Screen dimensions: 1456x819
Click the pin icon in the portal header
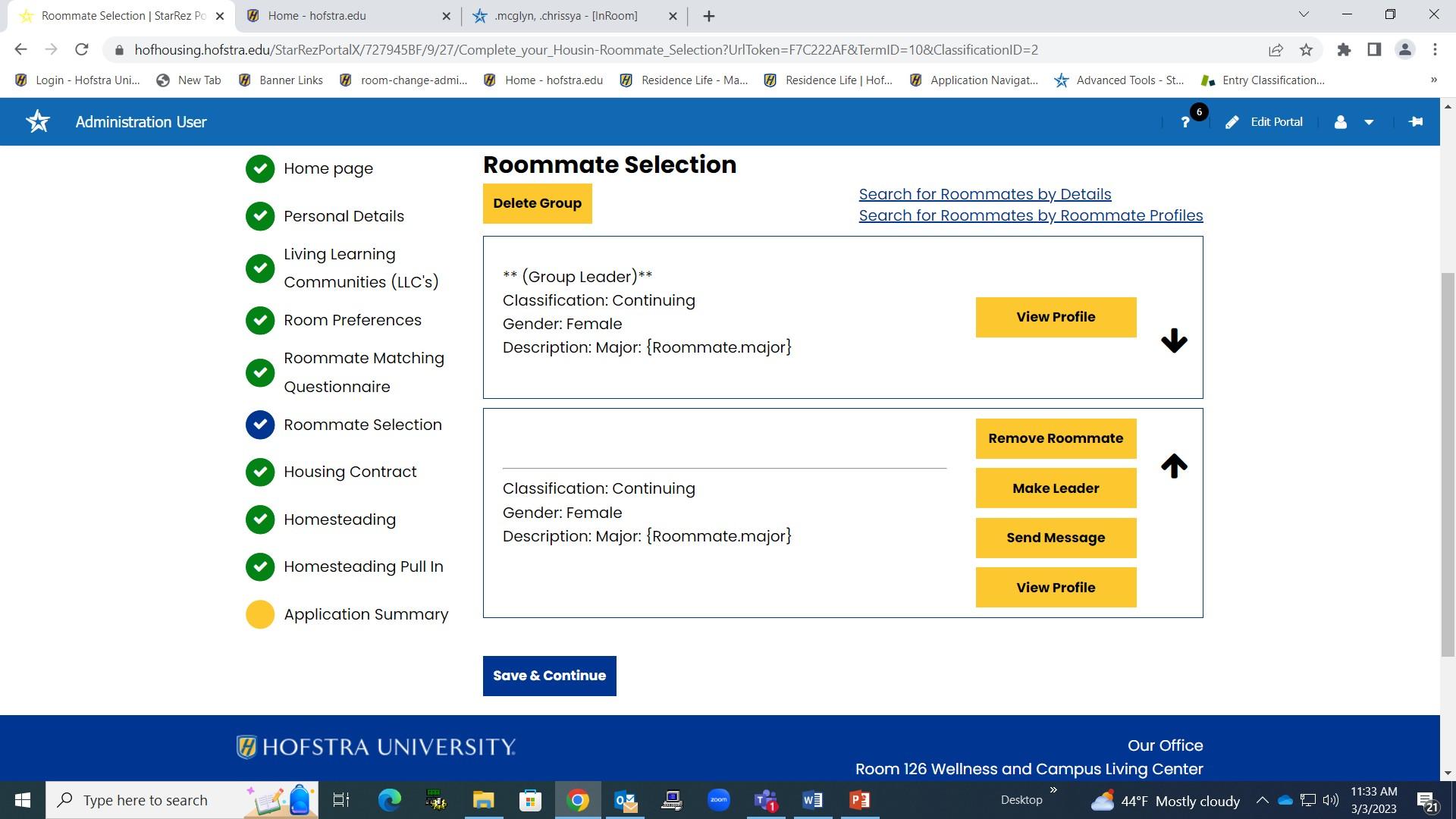click(x=1415, y=122)
